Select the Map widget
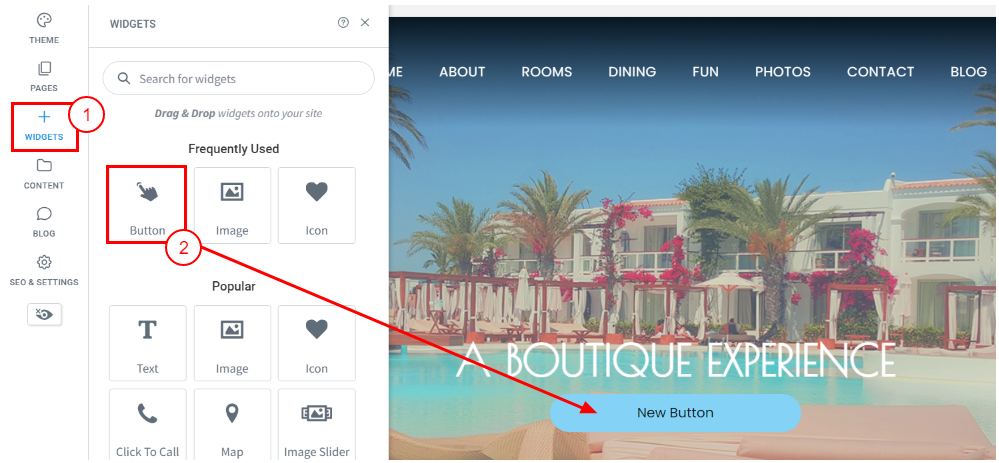Image resolution: width=999 pixels, height=463 pixels. tap(232, 425)
